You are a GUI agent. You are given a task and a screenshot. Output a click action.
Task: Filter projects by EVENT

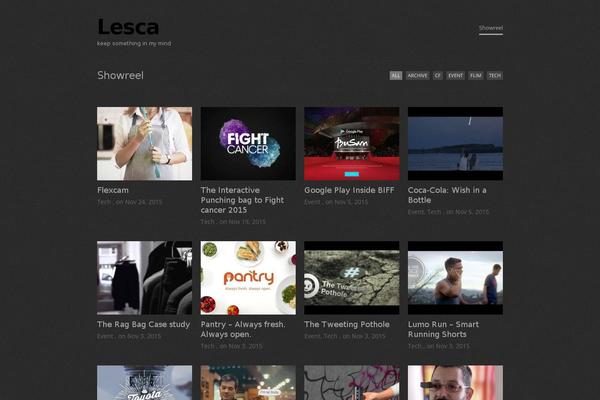click(x=455, y=76)
